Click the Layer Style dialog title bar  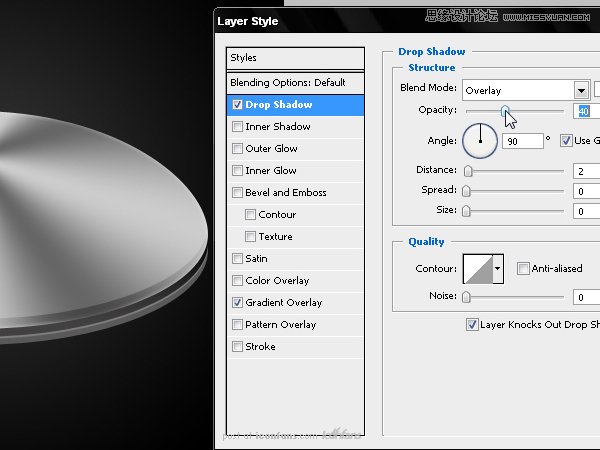[x=407, y=21]
